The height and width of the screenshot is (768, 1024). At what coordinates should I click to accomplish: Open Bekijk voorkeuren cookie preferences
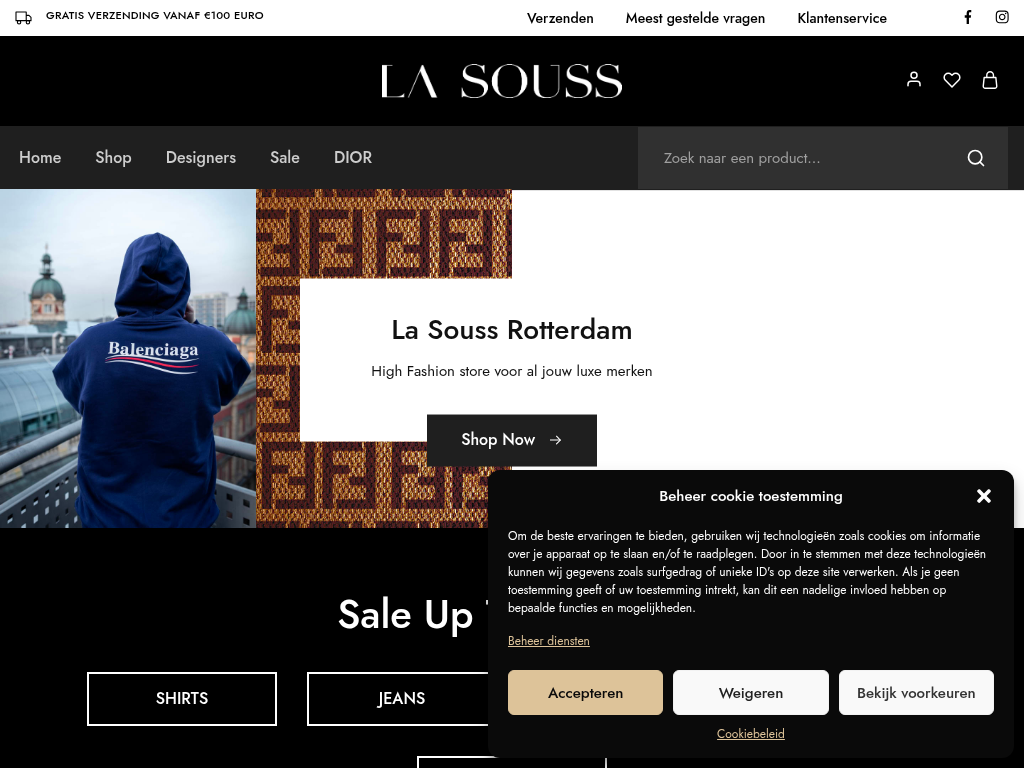916,692
